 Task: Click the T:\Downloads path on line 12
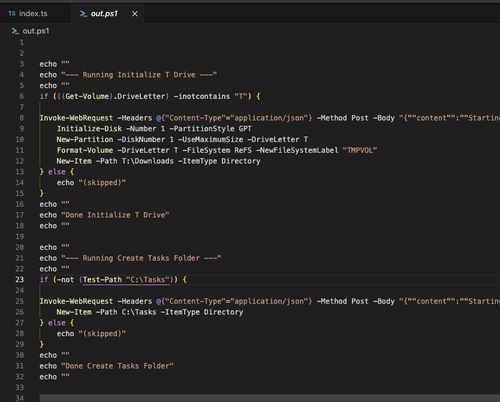148,161
